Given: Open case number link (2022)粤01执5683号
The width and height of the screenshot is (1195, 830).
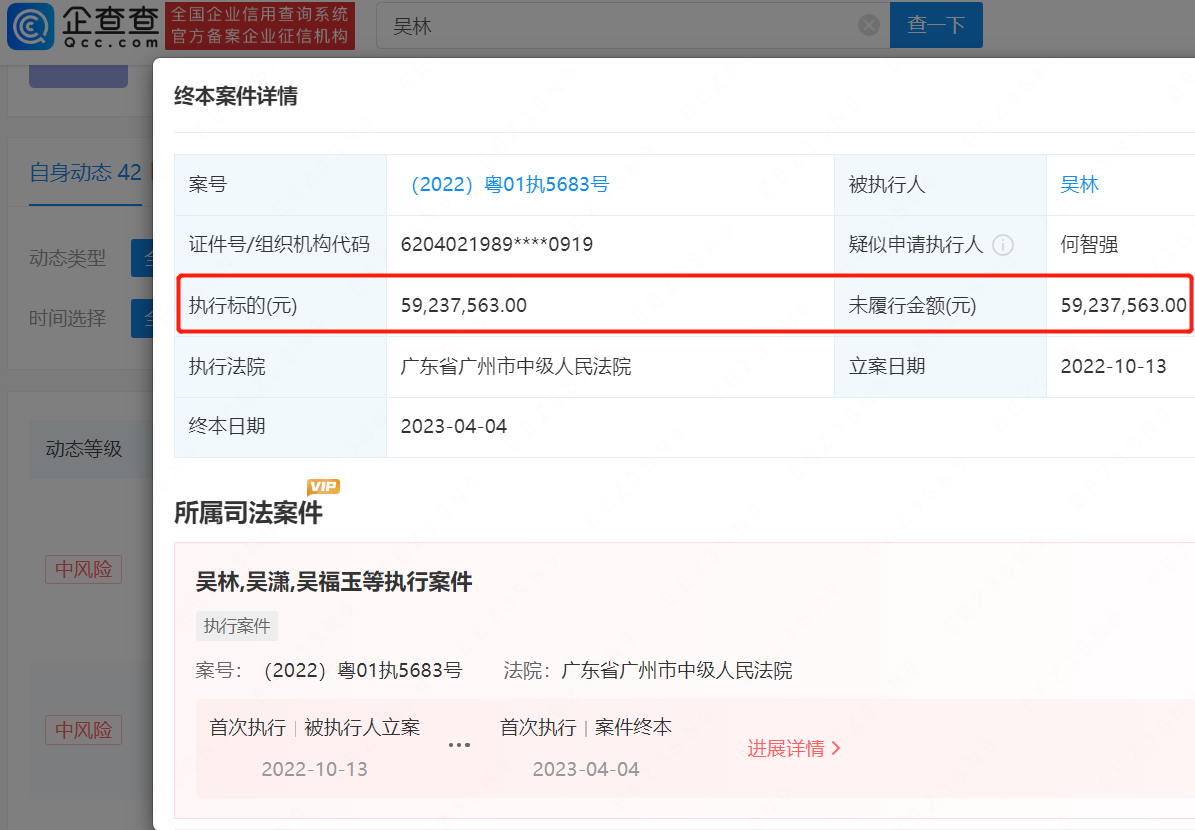Looking at the screenshot, I should click(x=504, y=185).
